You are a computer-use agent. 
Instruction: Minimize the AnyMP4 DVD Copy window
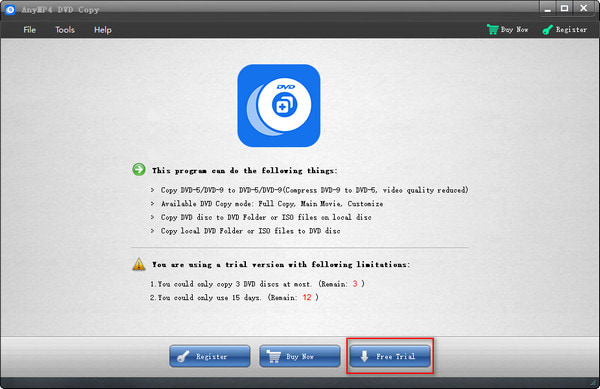(x=548, y=9)
